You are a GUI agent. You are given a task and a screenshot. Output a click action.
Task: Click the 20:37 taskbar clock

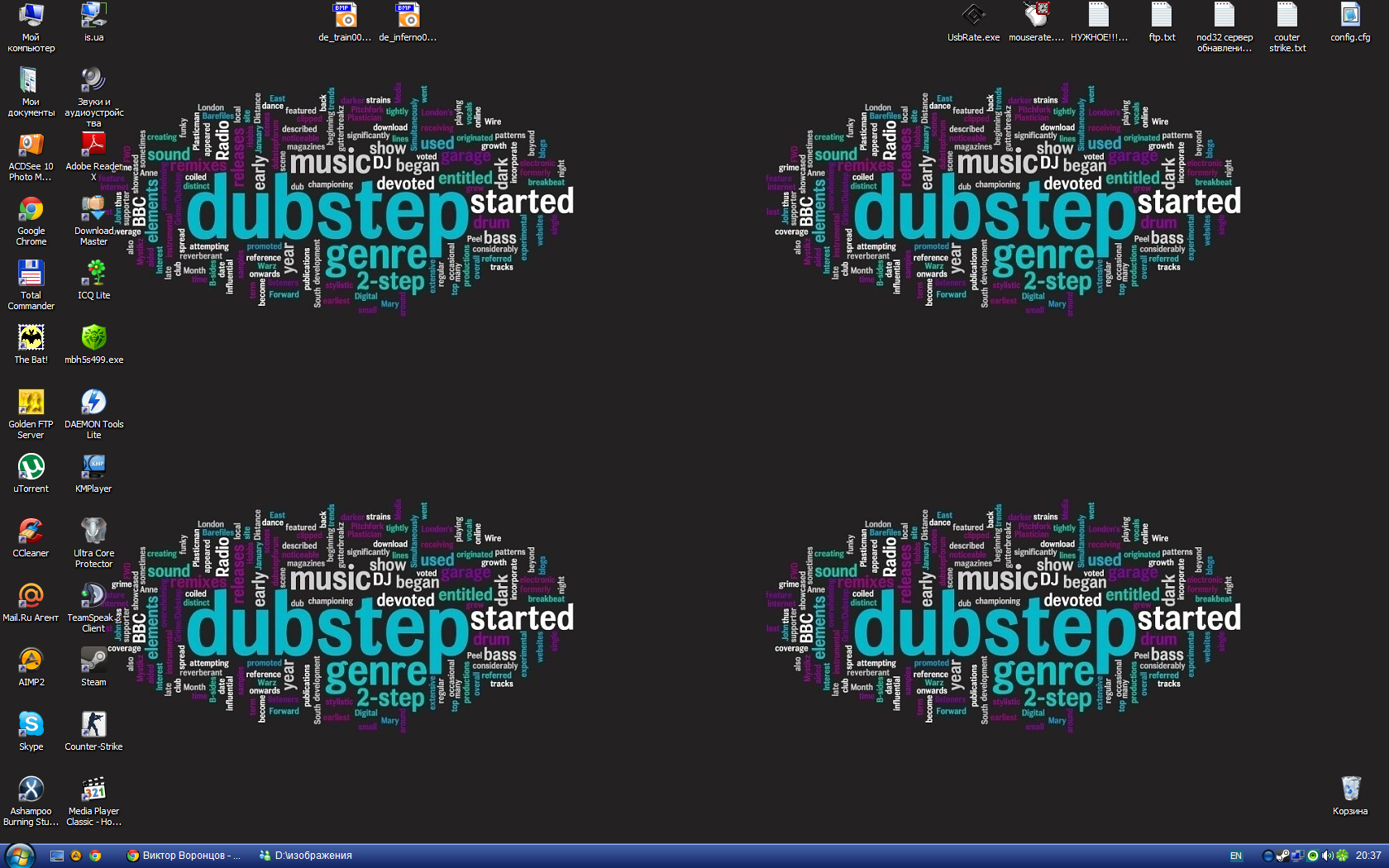[x=1368, y=856]
